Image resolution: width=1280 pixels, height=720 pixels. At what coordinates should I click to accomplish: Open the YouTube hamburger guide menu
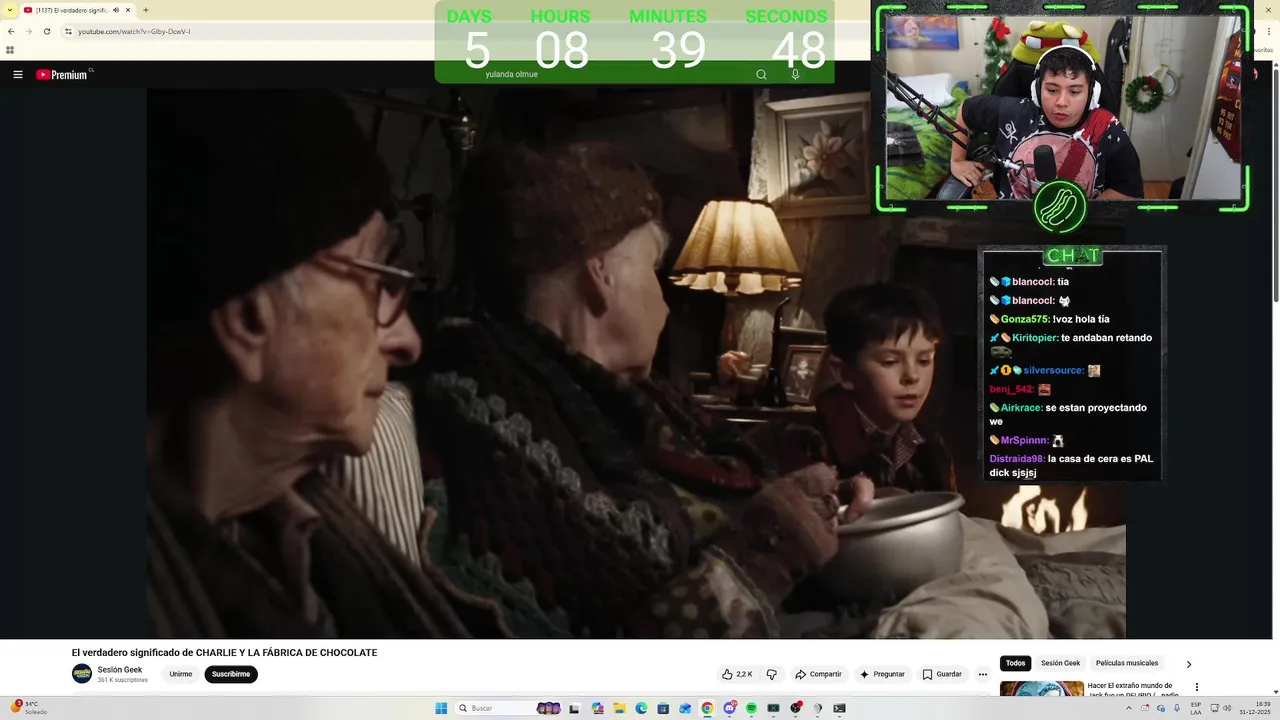(x=17, y=74)
